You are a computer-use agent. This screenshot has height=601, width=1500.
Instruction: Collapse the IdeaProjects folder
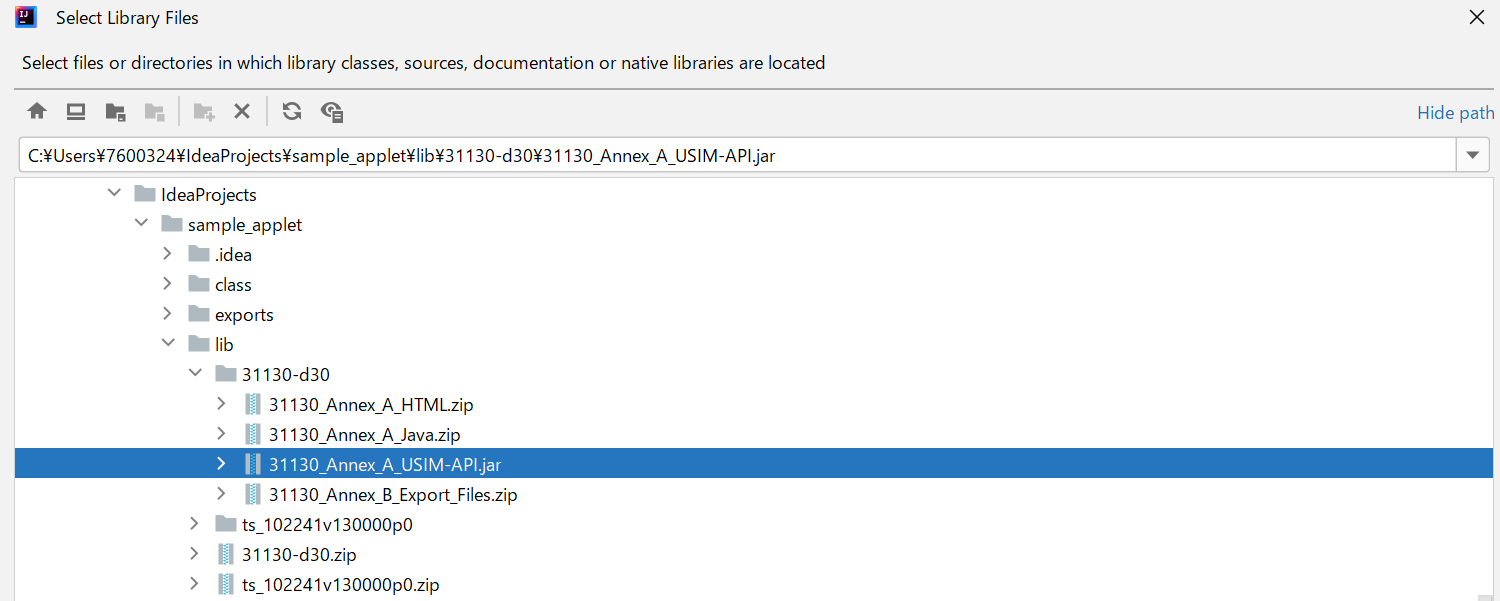click(x=114, y=194)
